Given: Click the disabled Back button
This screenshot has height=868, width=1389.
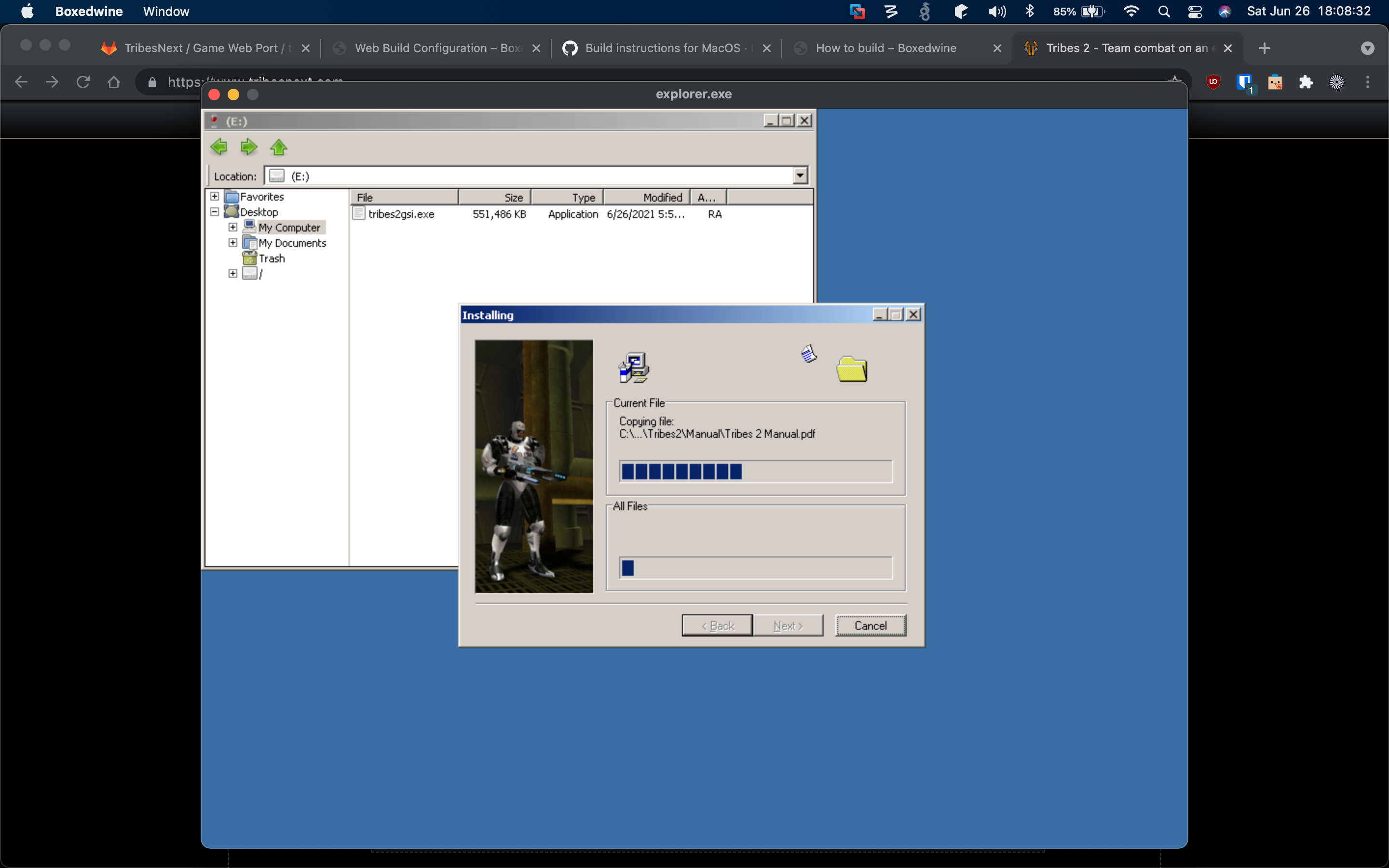Looking at the screenshot, I should [717, 626].
